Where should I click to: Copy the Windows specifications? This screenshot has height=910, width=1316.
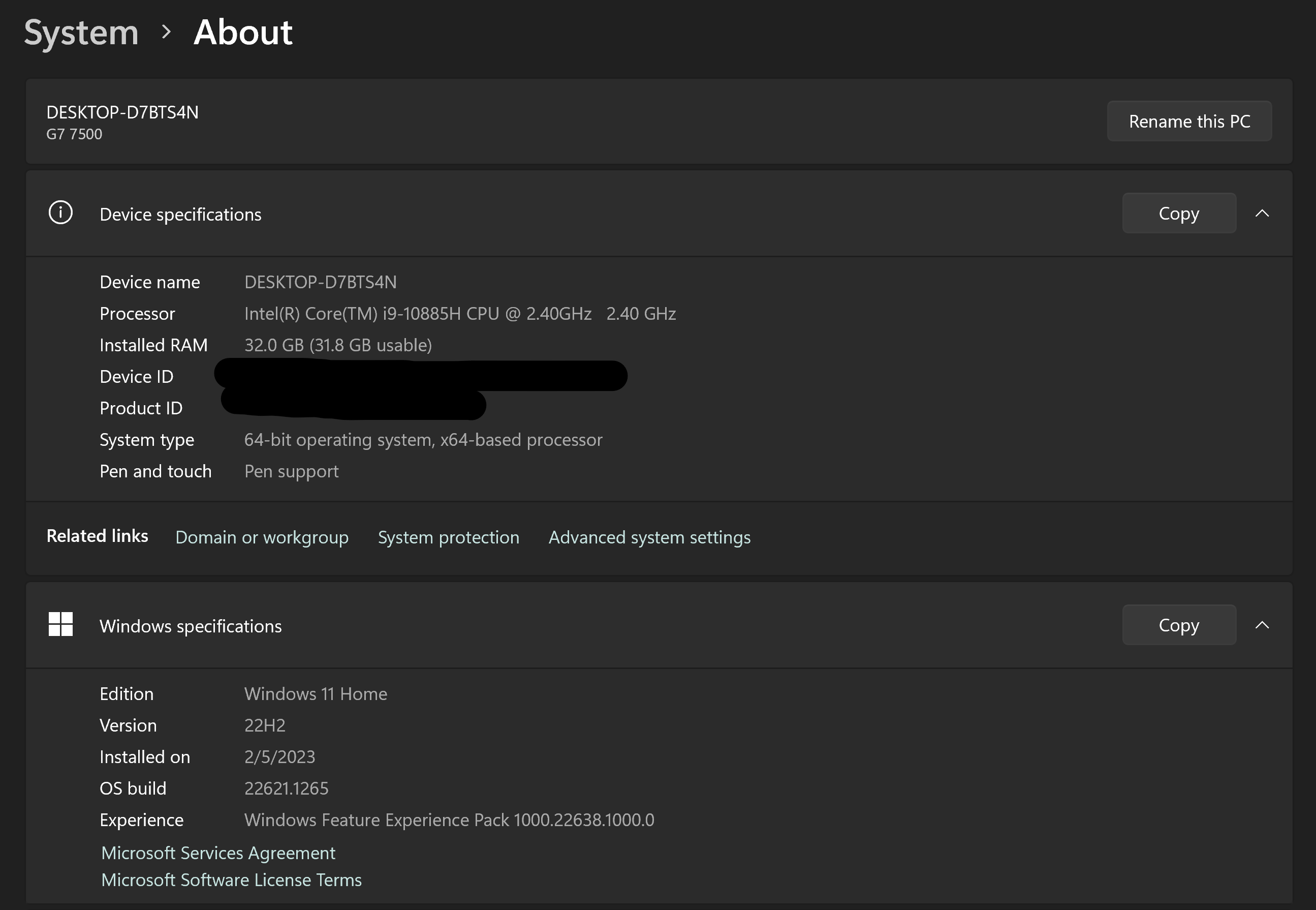[x=1179, y=625]
